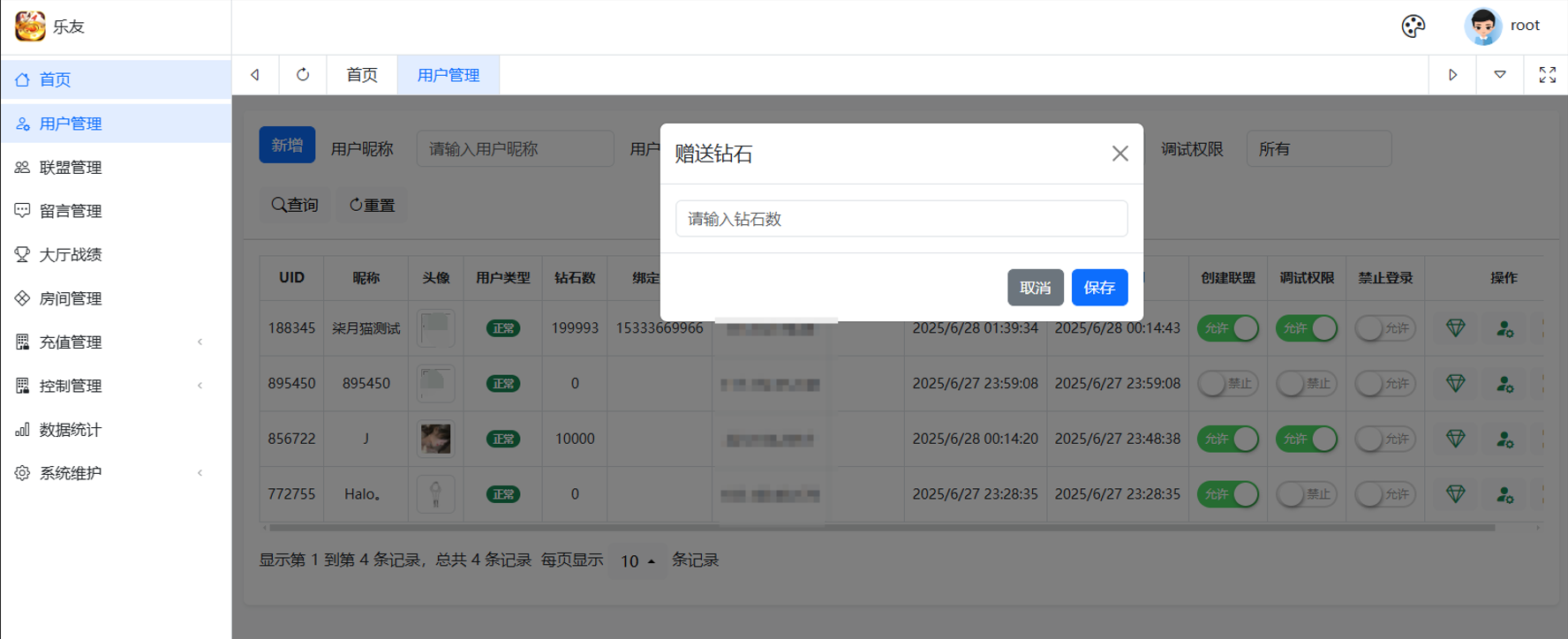The height and width of the screenshot is (639, 1568).
Task: Open the 调试权限 filter dropdown
Action: click(1318, 149)
